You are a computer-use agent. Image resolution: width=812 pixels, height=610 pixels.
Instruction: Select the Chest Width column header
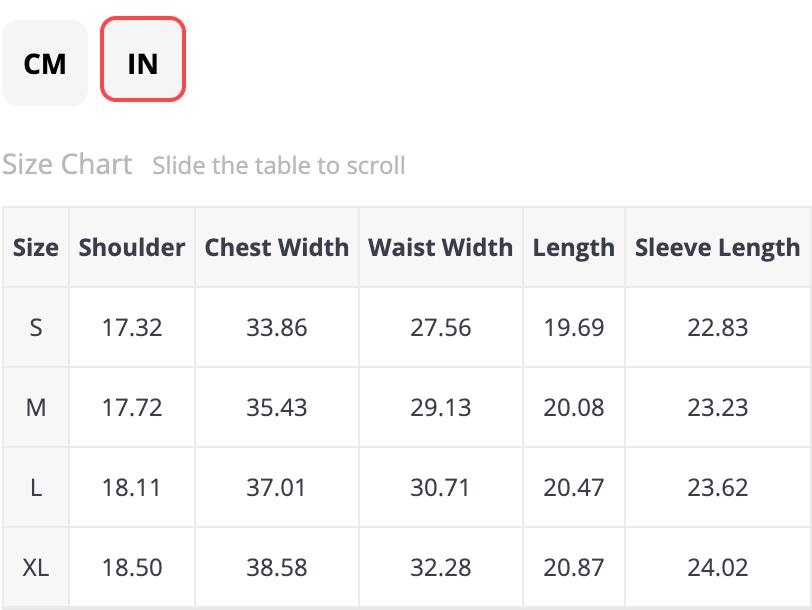click(x=277, y=247)
